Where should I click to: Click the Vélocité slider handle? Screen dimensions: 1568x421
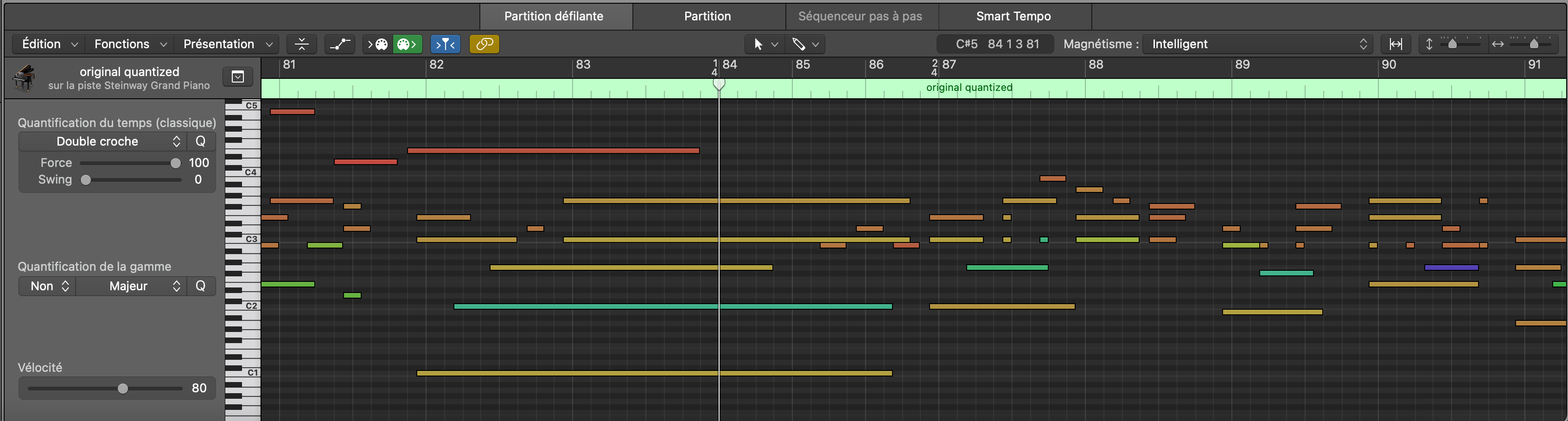pos(123,388)
